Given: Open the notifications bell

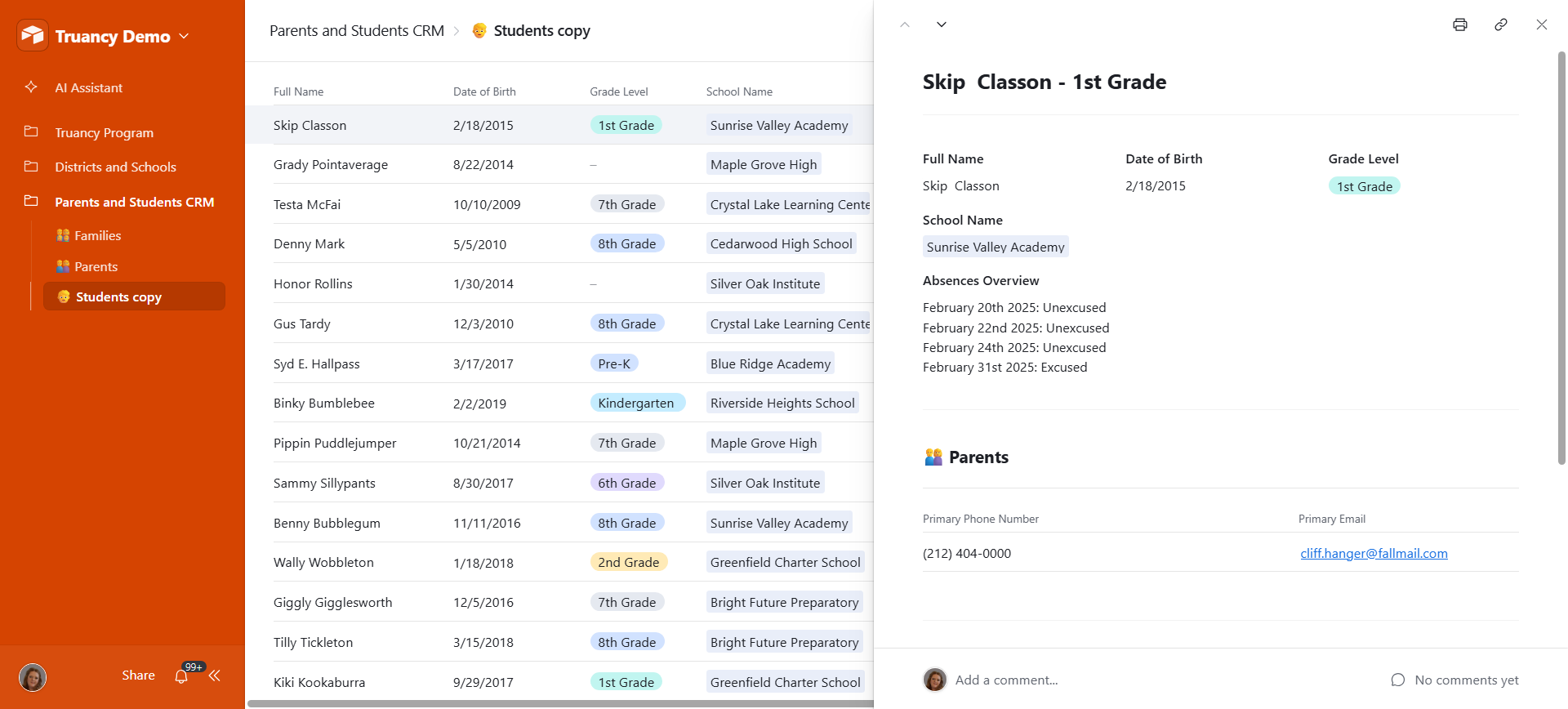Looking at the screenshot, I should (x=181, y=676).
